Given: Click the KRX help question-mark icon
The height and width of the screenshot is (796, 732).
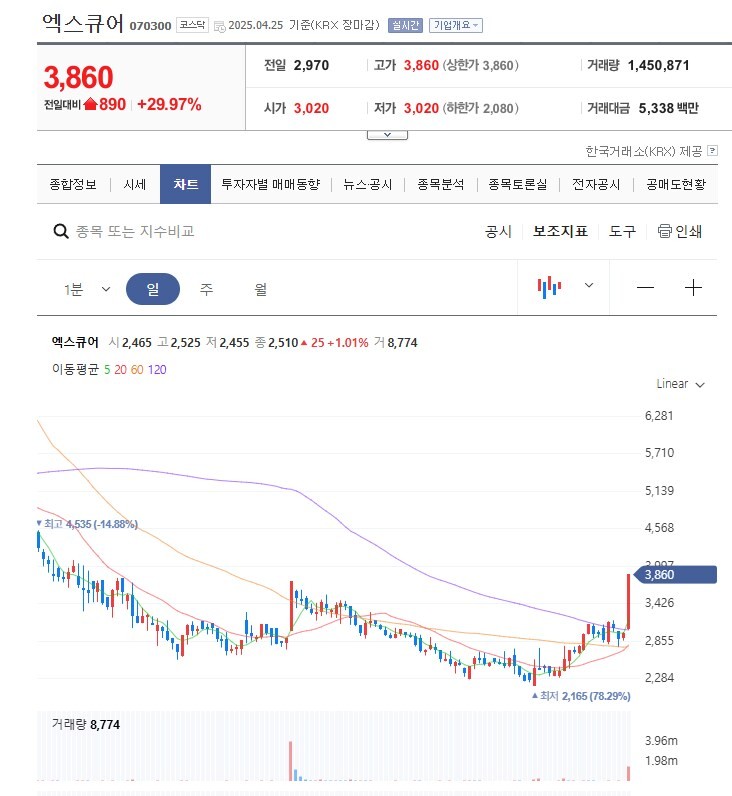Looking at the screenshot, I should tap(712, 150).
